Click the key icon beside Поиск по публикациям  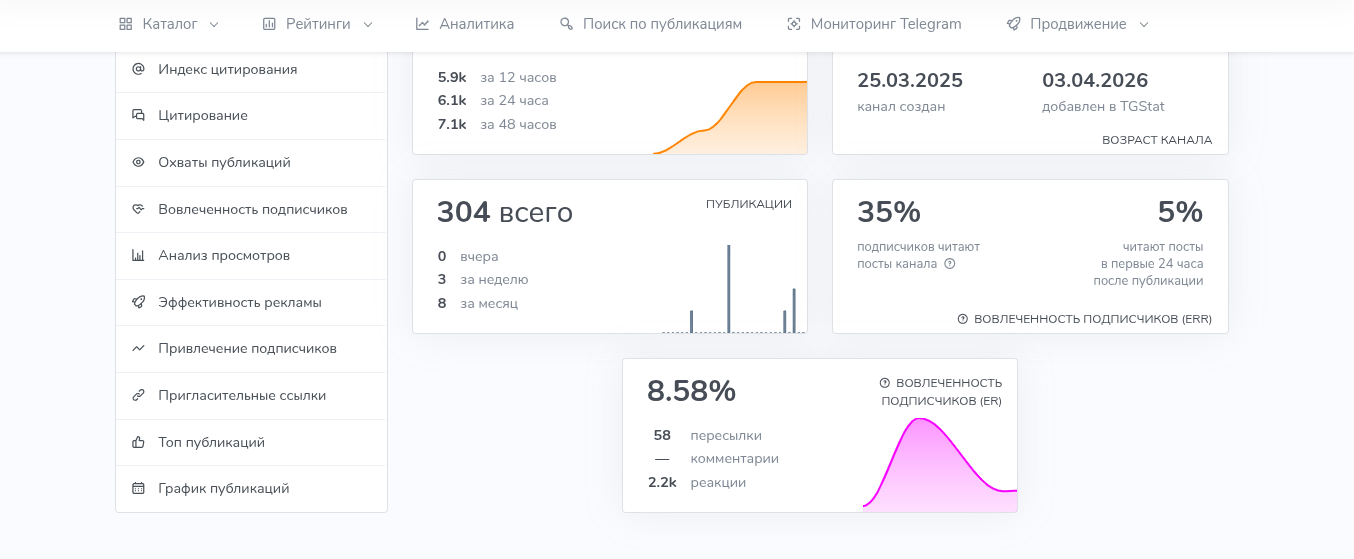pyautogui.click(x=566, y=24)
